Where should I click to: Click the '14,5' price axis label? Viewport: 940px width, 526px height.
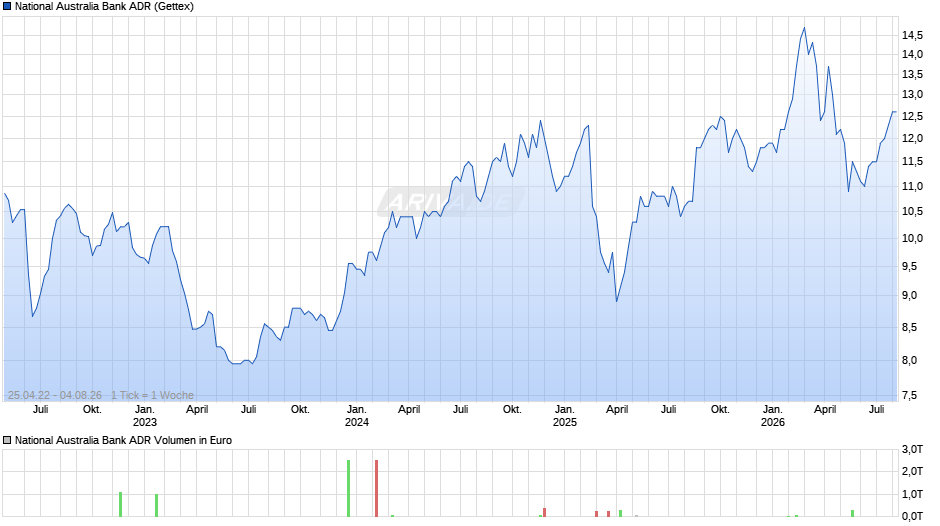pyautogui.click(x=912, y=35)
